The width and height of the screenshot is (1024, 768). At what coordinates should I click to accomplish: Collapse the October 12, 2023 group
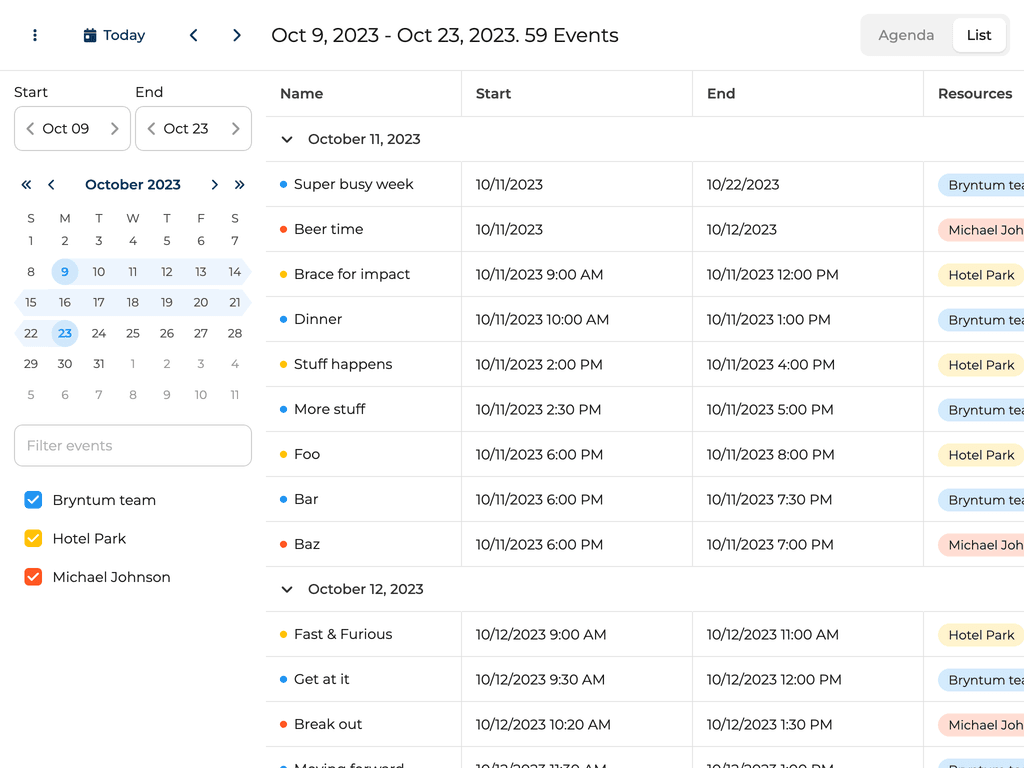click(x=287, y=589)
